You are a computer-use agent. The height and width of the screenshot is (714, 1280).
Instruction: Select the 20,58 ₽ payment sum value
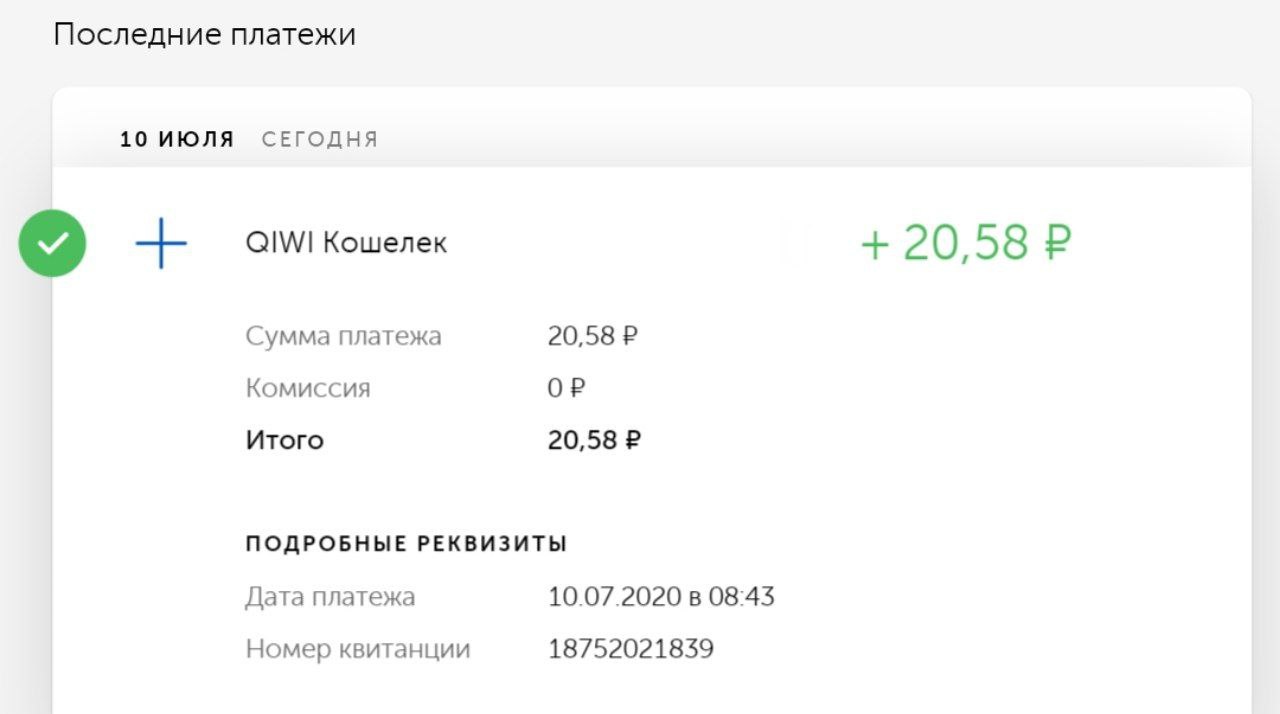tap(592, 336)
